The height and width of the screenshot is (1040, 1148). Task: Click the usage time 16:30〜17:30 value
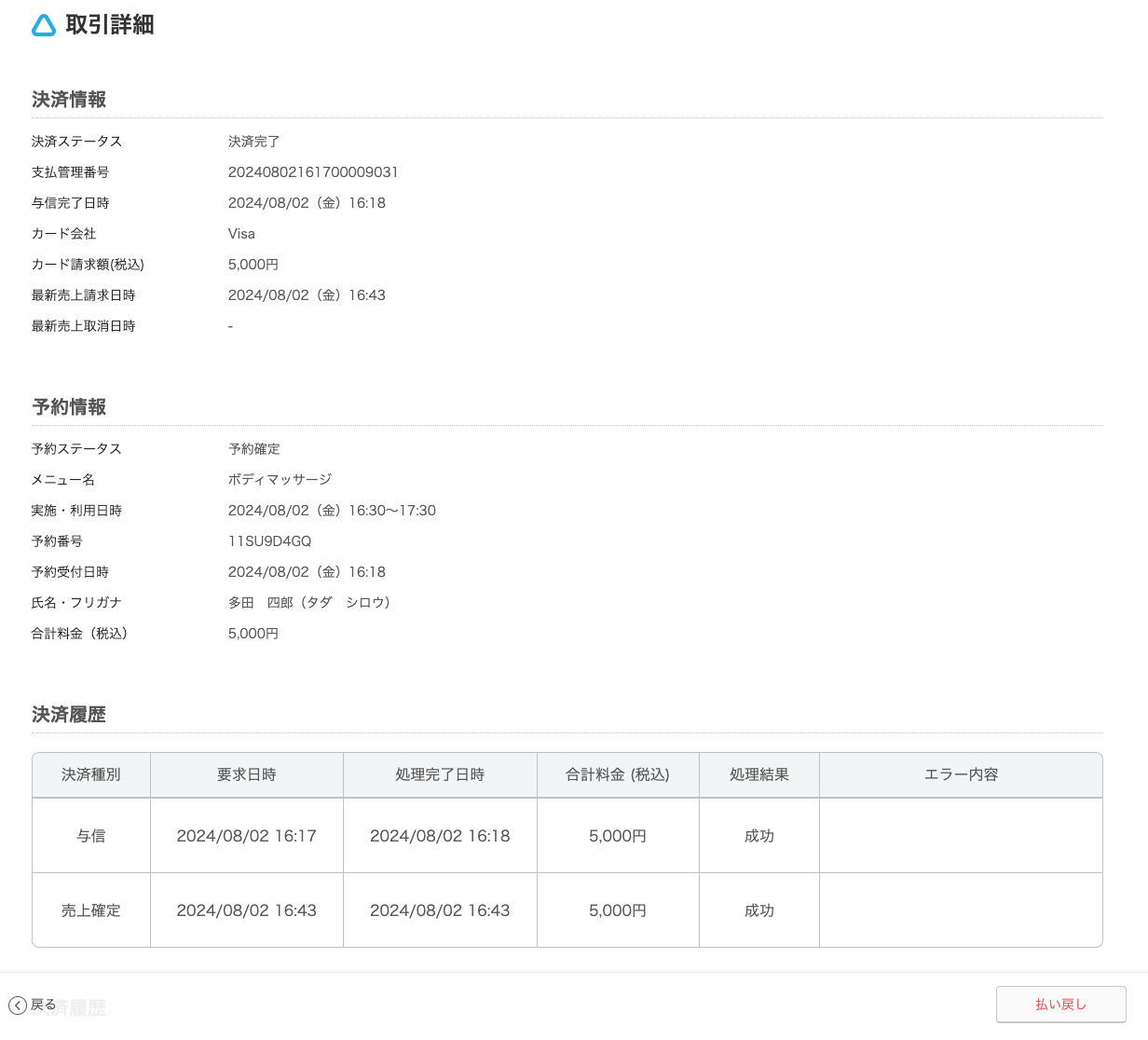[332, 511]
